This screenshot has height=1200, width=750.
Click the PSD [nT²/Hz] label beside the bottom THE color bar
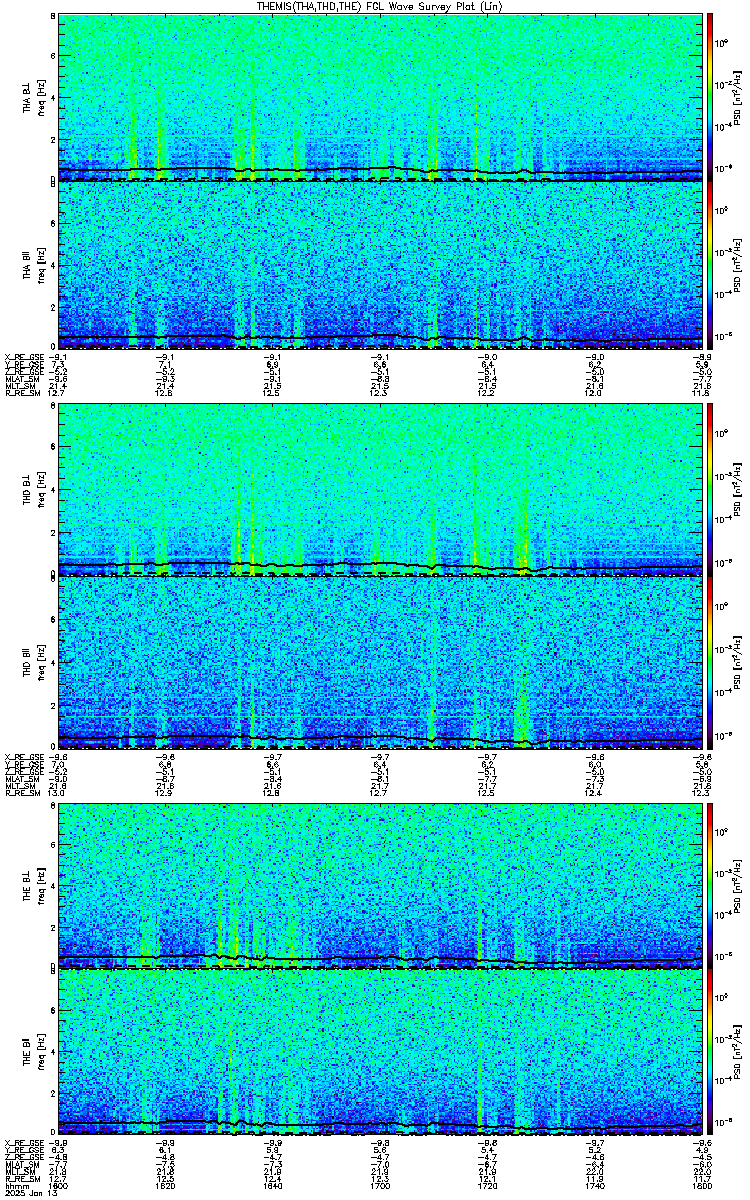click(737, 1053)
